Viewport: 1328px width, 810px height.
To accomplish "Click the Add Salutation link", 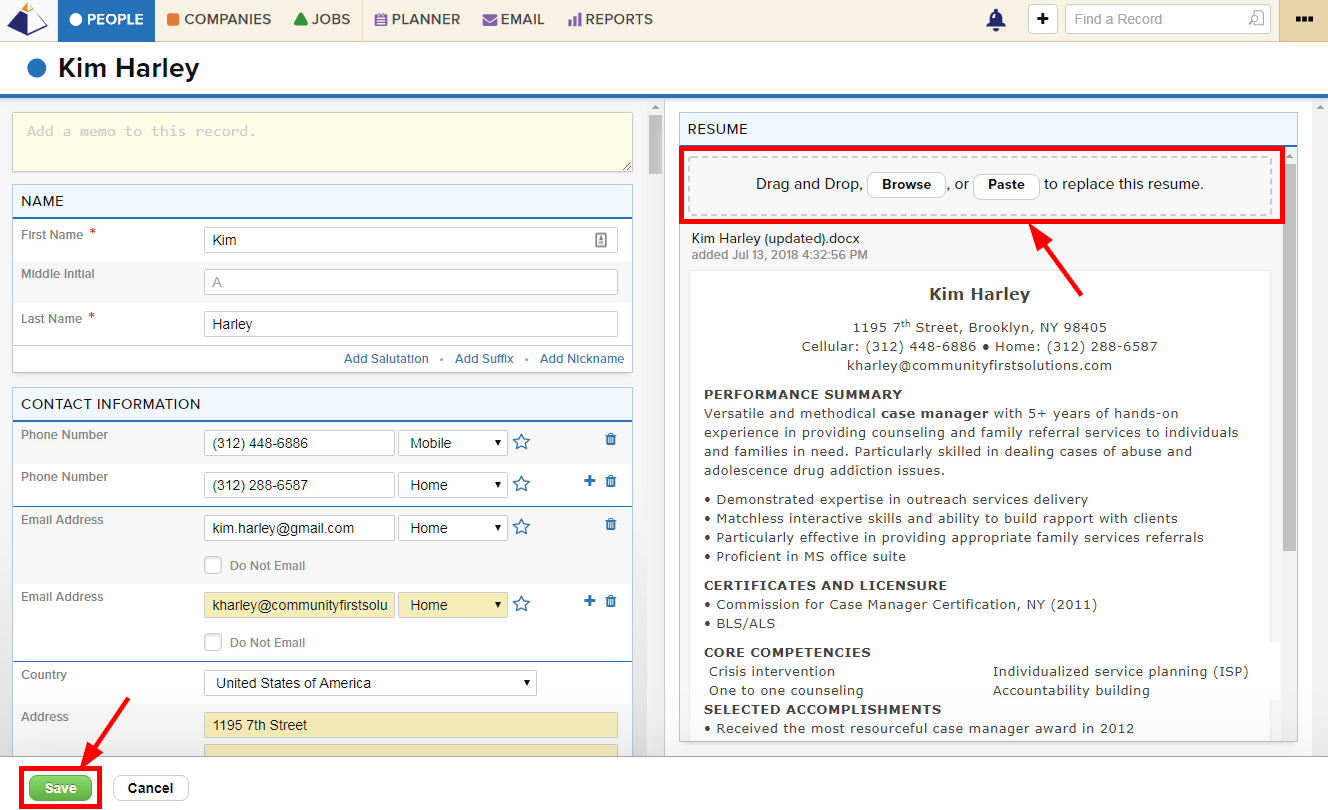I will (386, 359).
